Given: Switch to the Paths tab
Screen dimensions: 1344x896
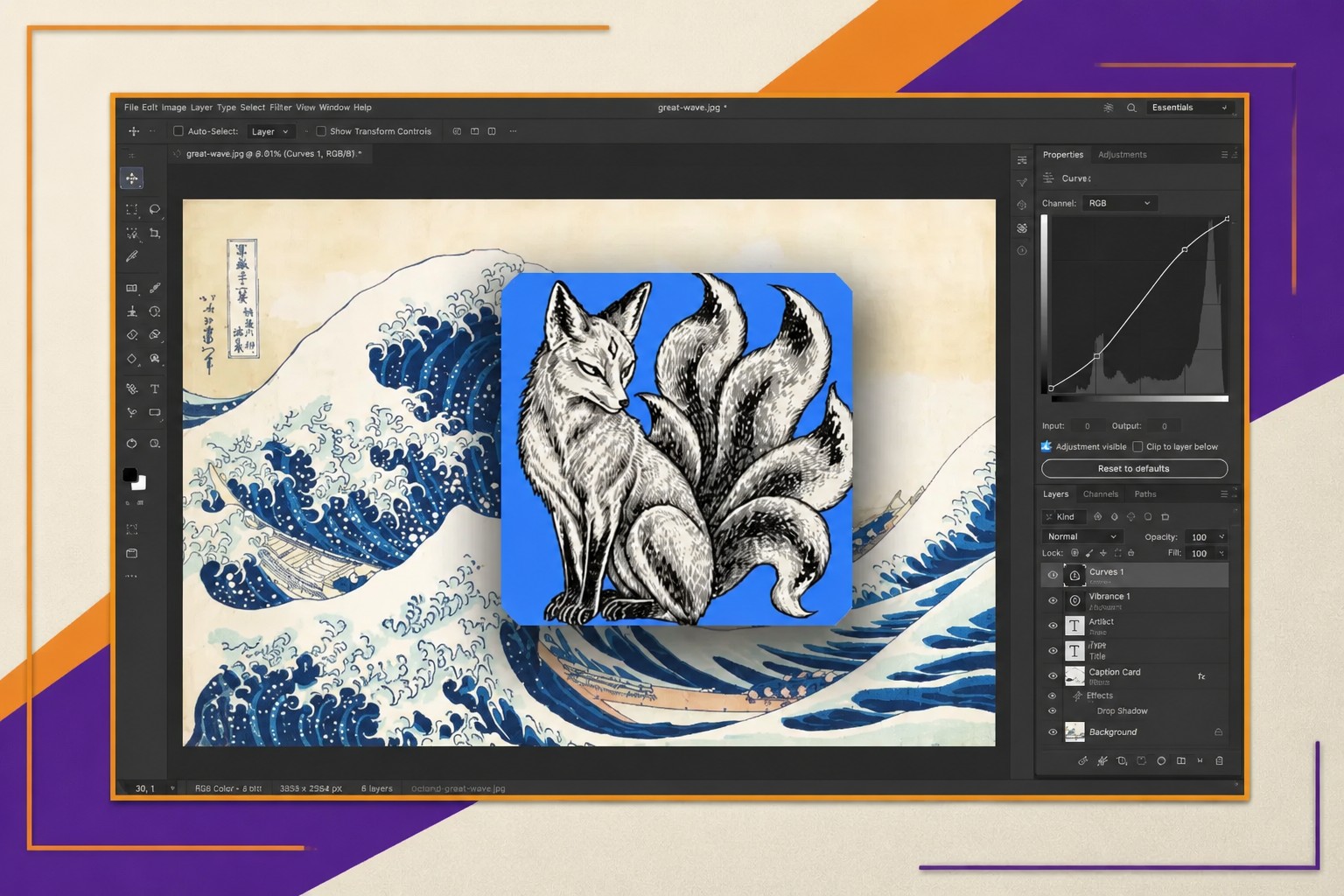Looking at the screenshot, I should 1145,494.
